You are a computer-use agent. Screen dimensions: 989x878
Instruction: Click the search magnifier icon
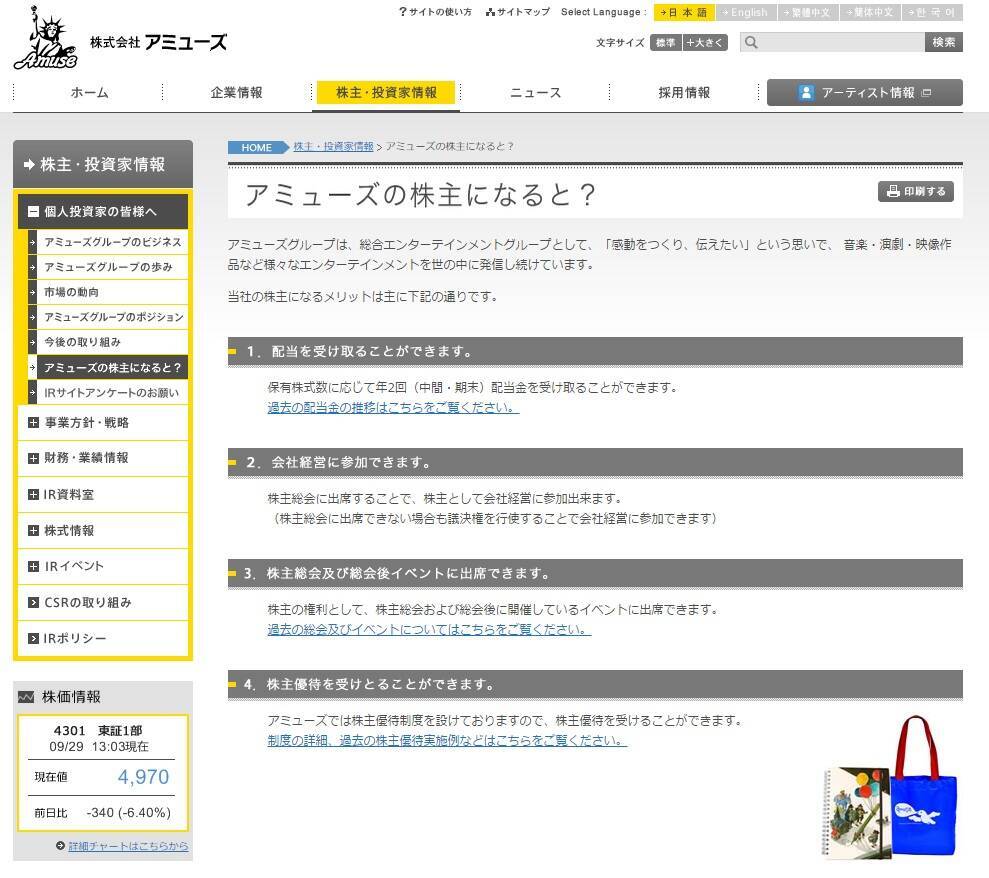tap(752, 42)
